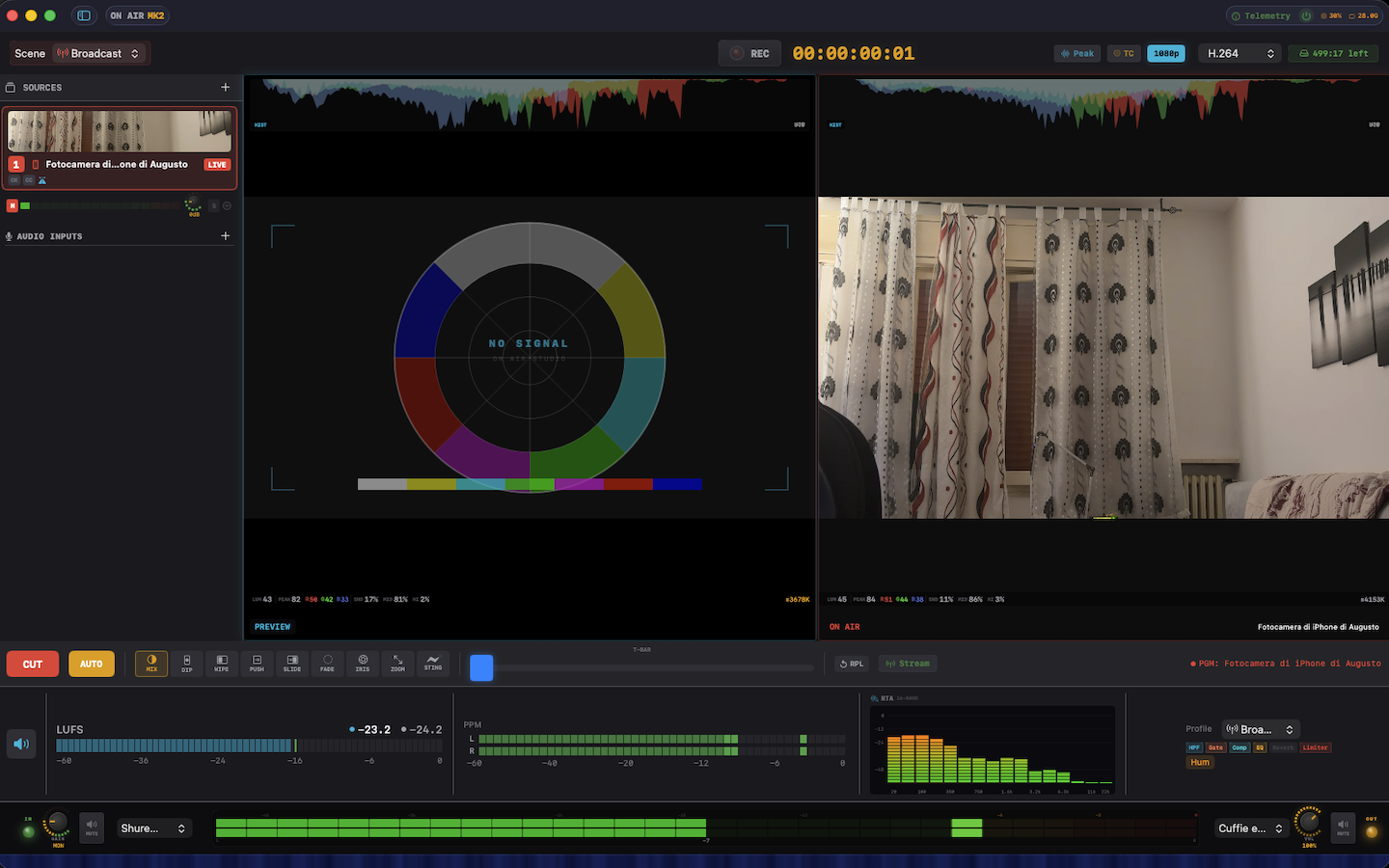Select the ZOOM transition icon
1389x868 pixels.
click(x=396, y=664)
